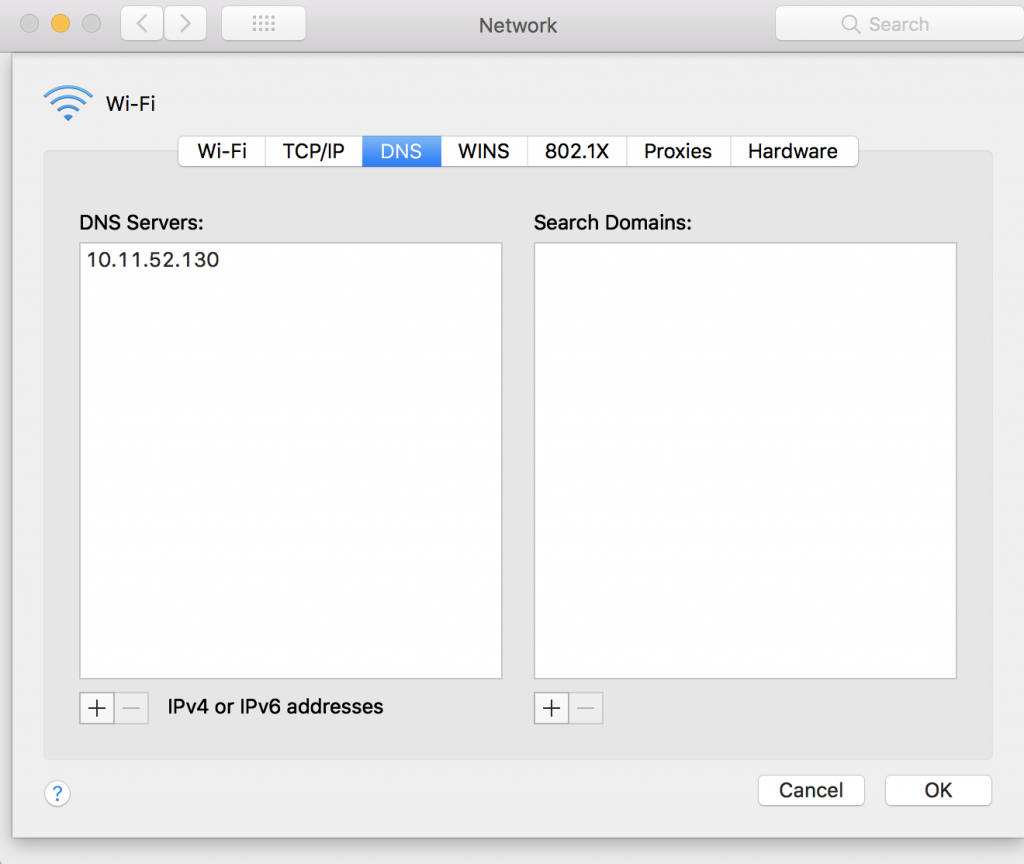Click the Search preferences field
This screenshot has width=1024, height=864.
[x=900, y=24]
